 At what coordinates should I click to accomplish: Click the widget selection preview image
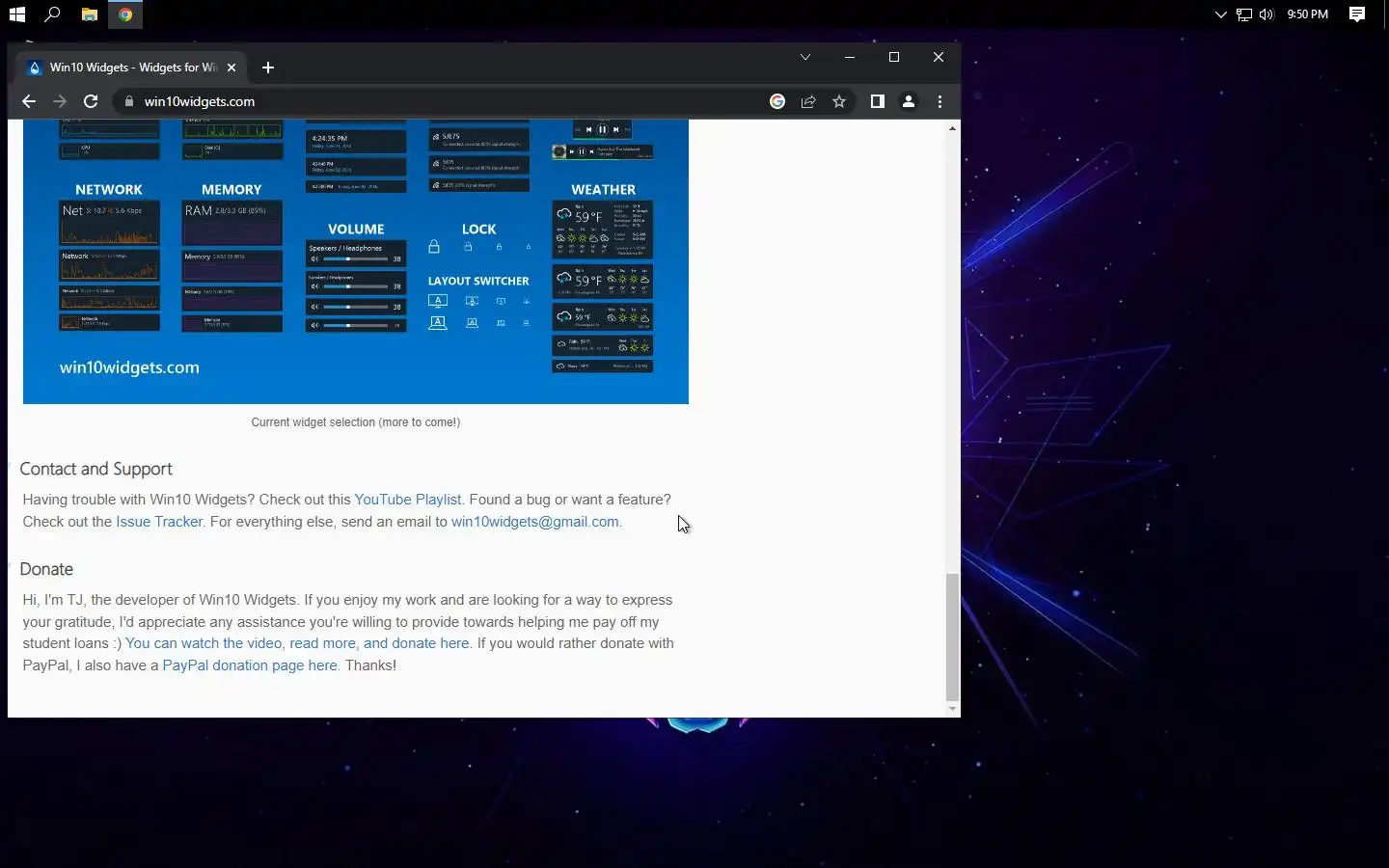(x=356, y=261)
